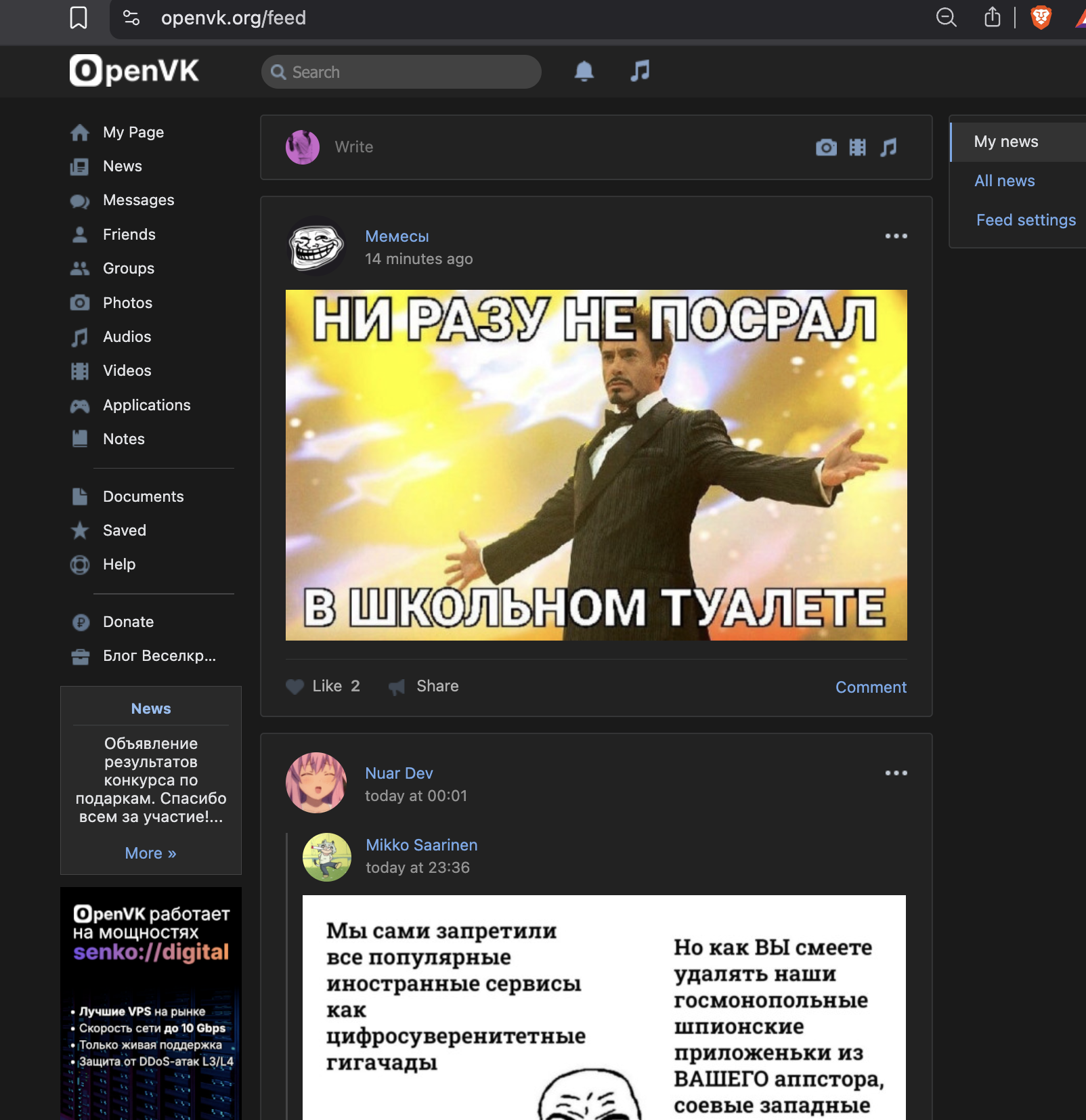Share the Мемесы post
This screenshot has height=1120, width=1086.
(x=424, y=687)
